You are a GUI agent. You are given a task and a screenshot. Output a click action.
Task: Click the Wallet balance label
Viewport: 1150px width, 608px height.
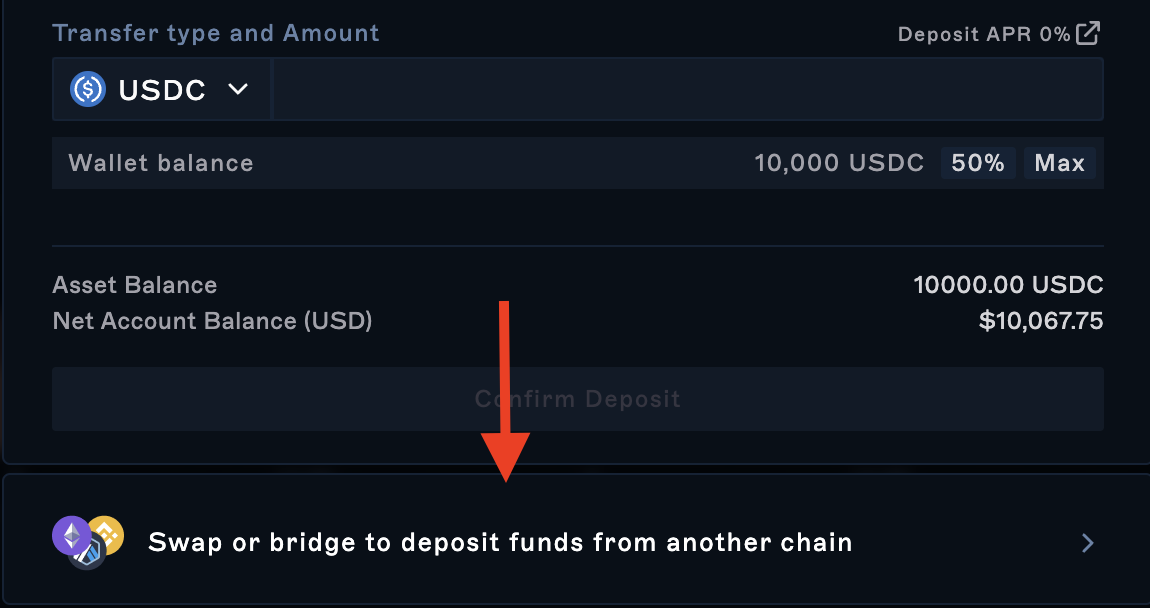[x=160, y=163]
